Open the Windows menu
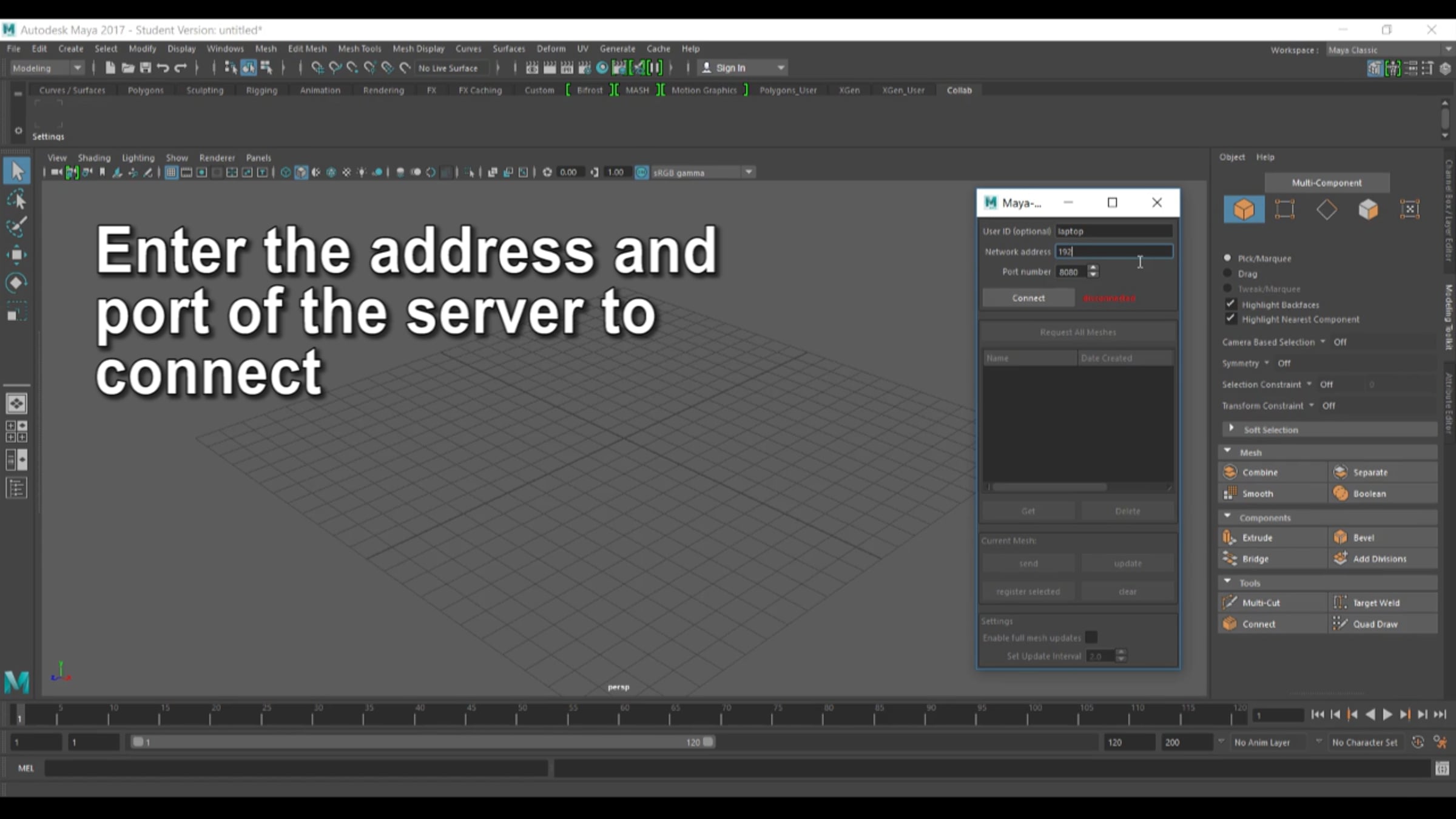 point(225,49)
